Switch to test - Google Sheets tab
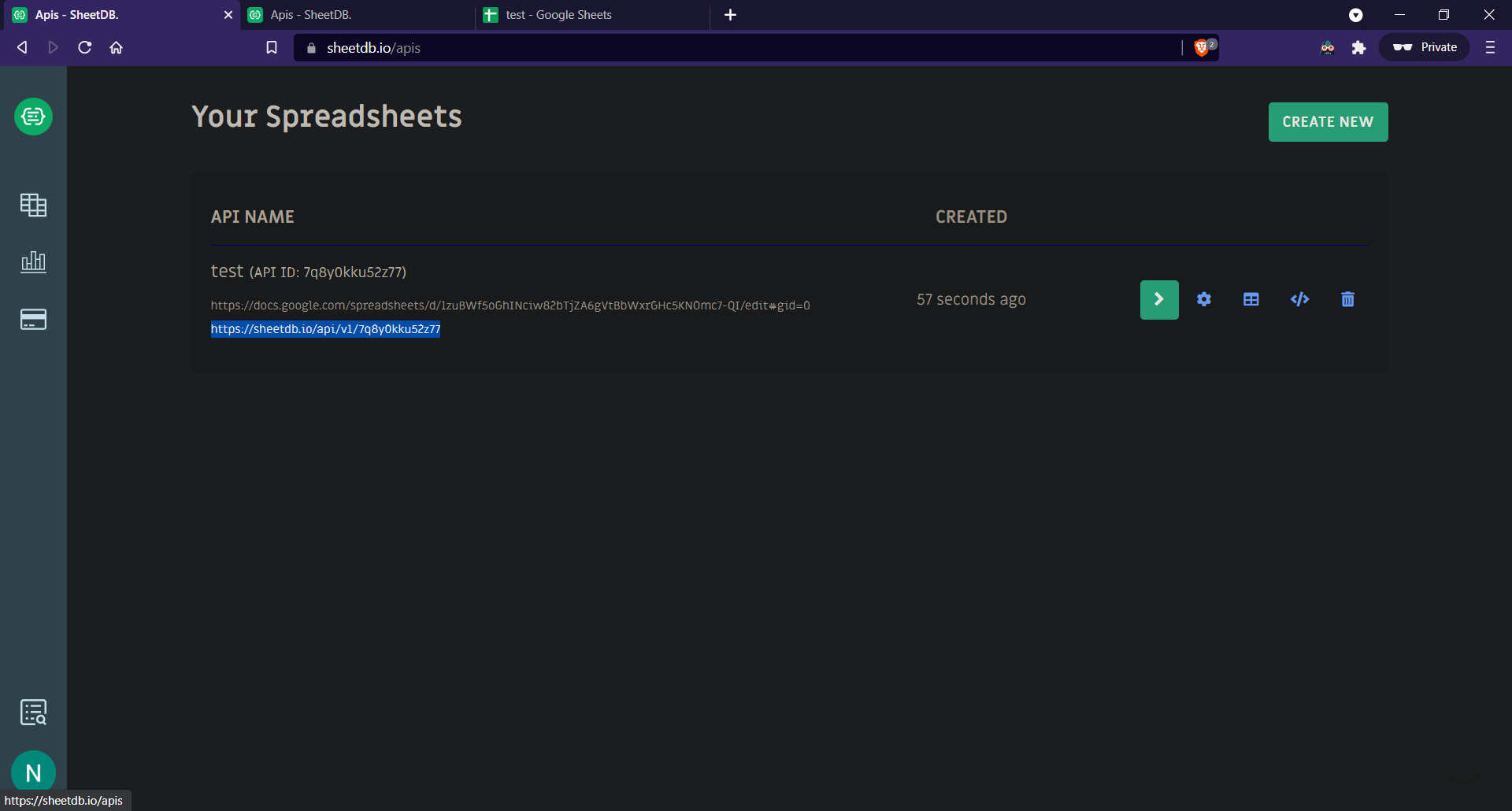 (592, 15)
